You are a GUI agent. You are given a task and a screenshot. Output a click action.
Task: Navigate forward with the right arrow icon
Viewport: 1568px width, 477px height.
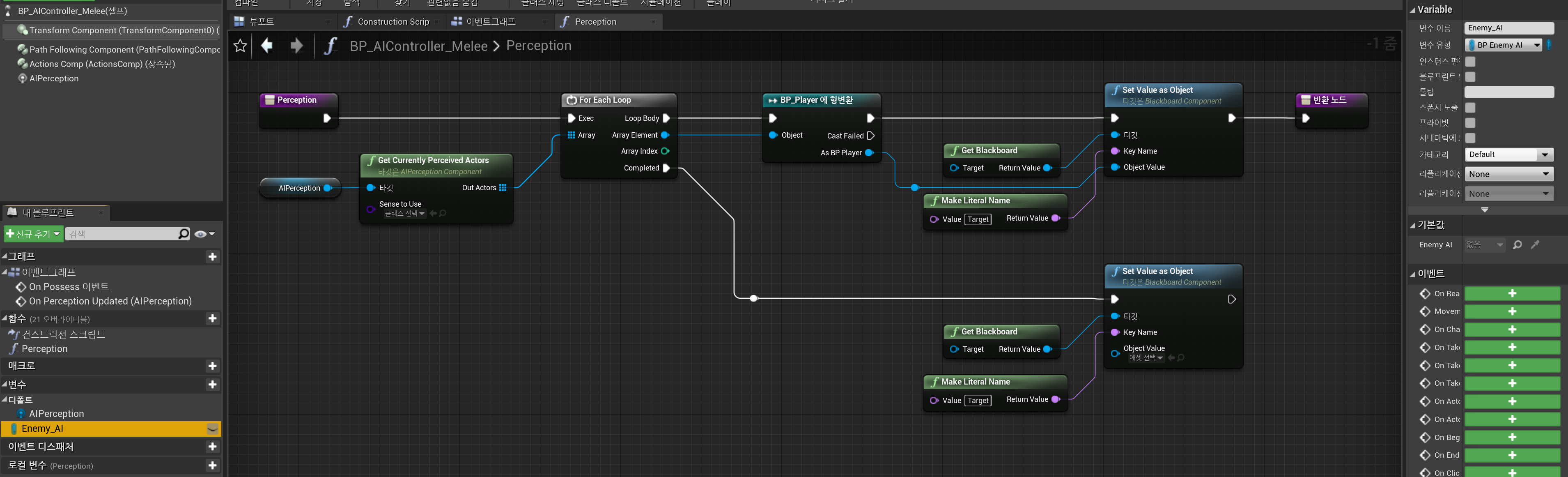coord(296,46)
